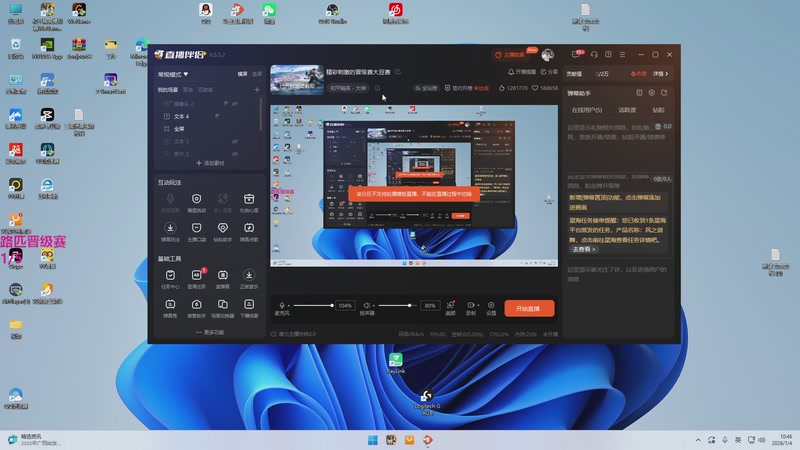Toggle visibility of the 摄像头 2 source
Screen dimensions: 800x450
[x=235, y=104]
